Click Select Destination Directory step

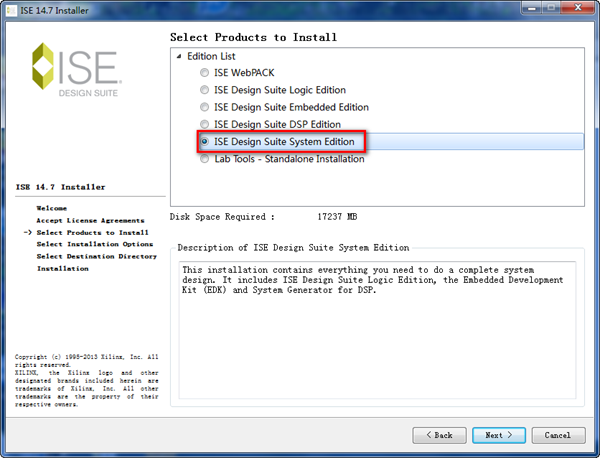96,256
